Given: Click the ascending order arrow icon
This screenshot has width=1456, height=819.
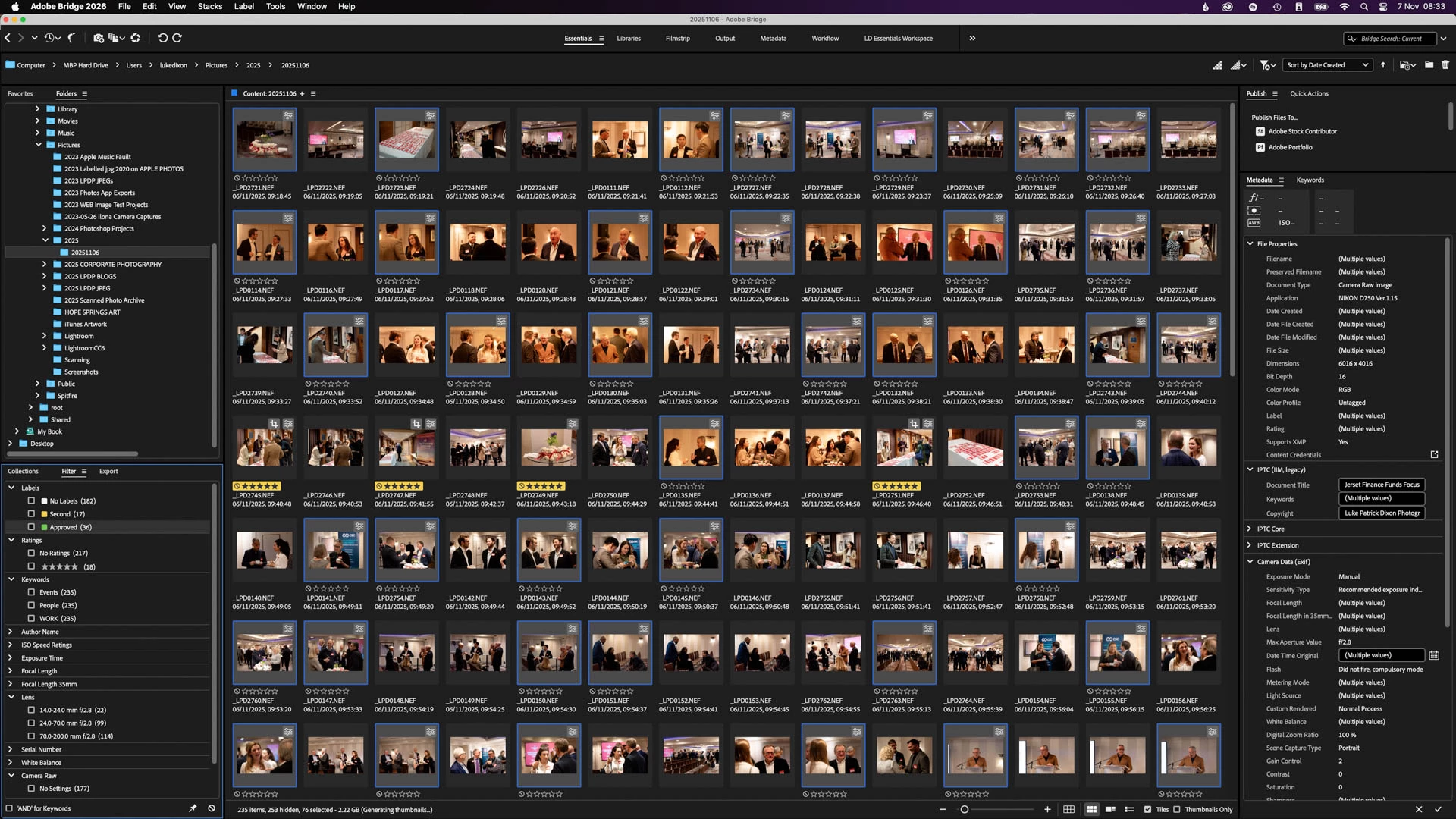Looking at the screenshot, I should [x=1383, y=65].
